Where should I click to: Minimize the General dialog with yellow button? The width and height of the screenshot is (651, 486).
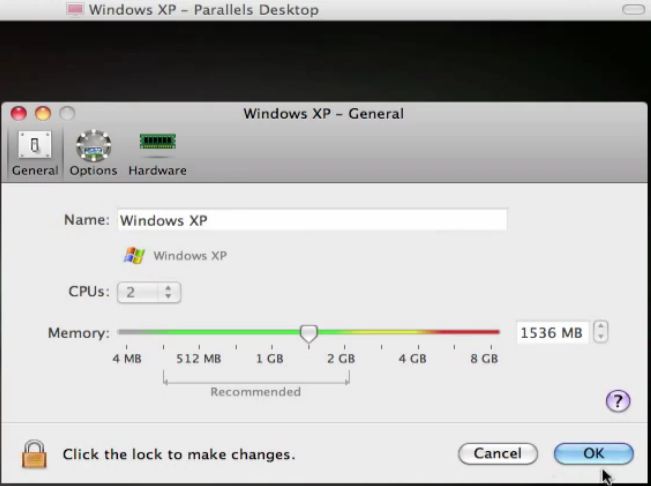pos(43,113)
